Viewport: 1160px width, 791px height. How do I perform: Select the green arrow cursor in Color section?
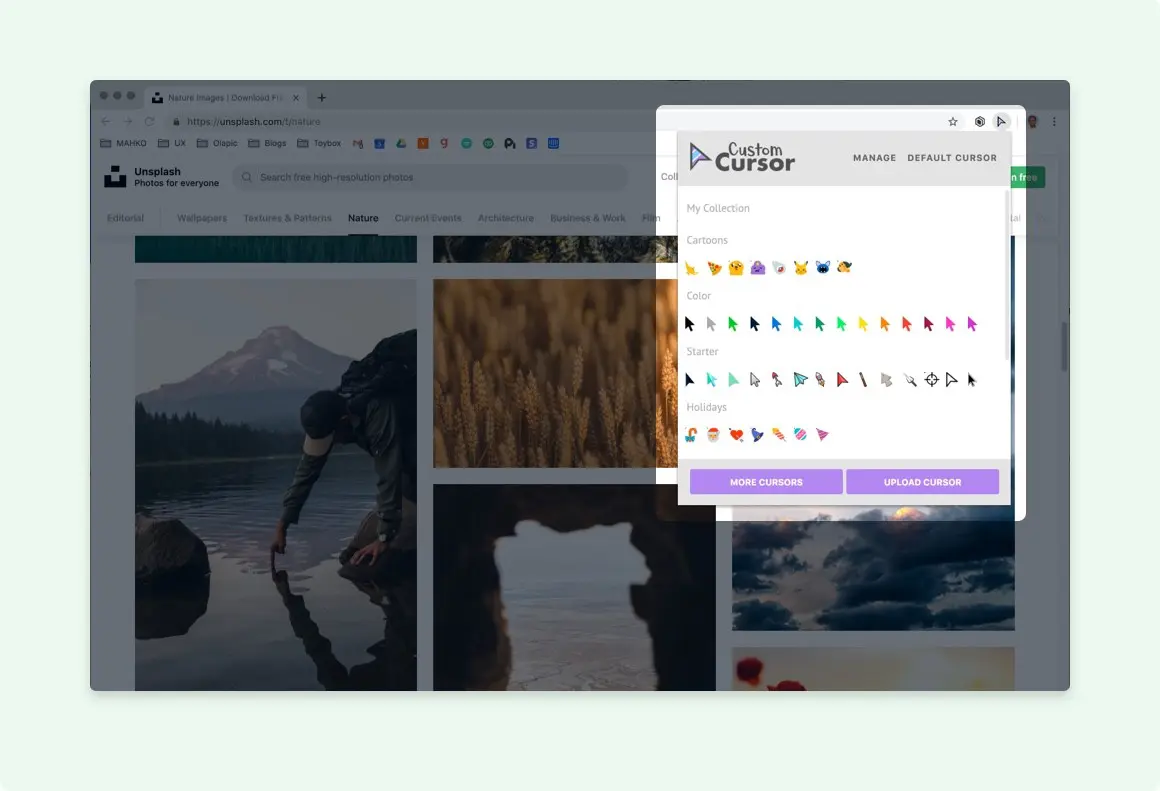pos(733,323)
